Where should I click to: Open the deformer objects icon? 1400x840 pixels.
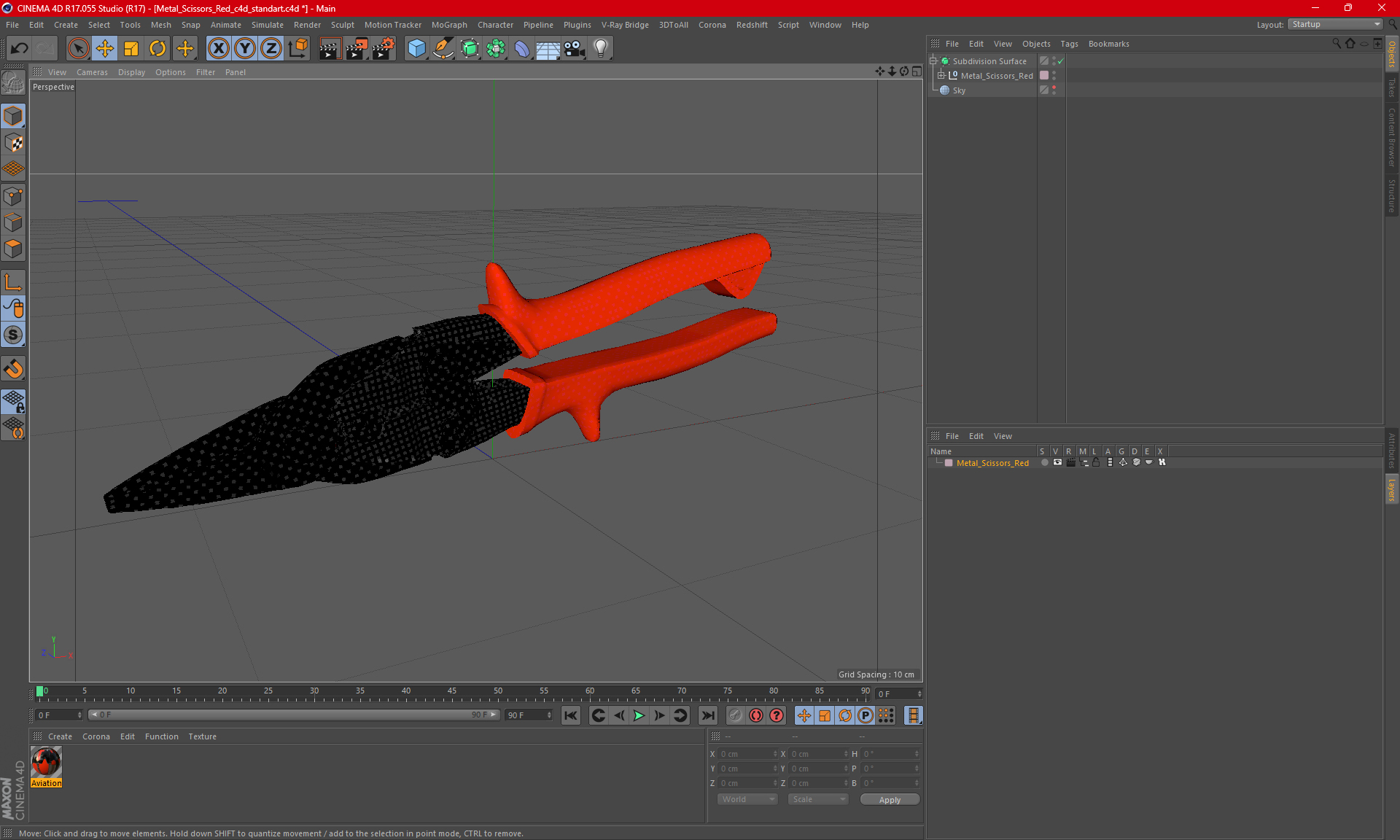tap(522, 49)
